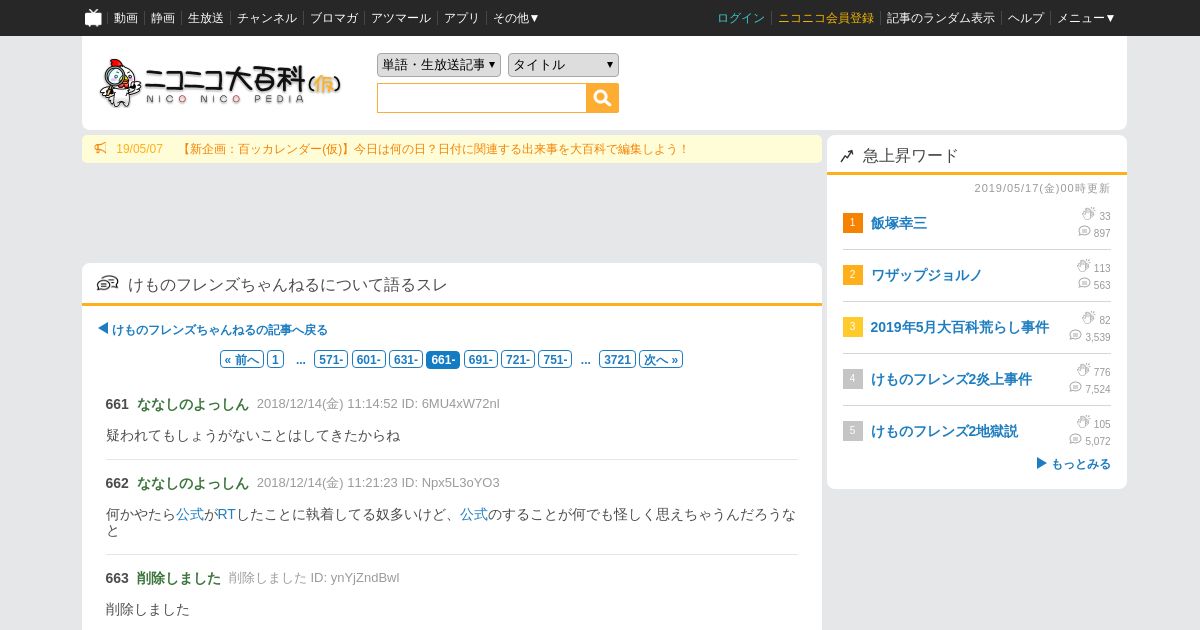1200x630 pixels.
Task: Open first 公式 link in post 662
Action: pyautogui.click(x=190, y=514)
